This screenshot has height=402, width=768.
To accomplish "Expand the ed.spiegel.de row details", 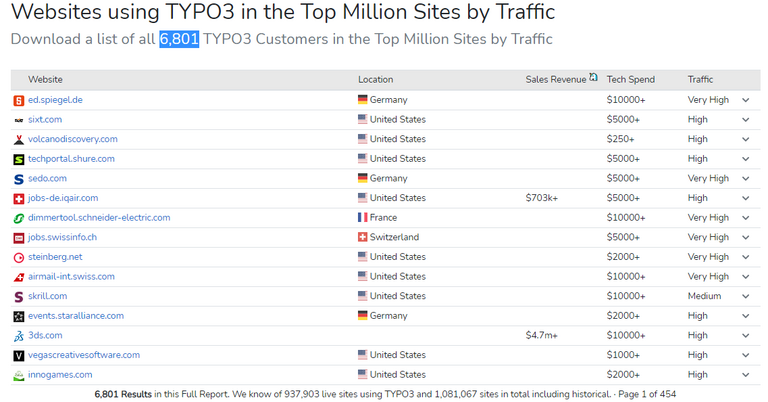I will tap(745, 100).
